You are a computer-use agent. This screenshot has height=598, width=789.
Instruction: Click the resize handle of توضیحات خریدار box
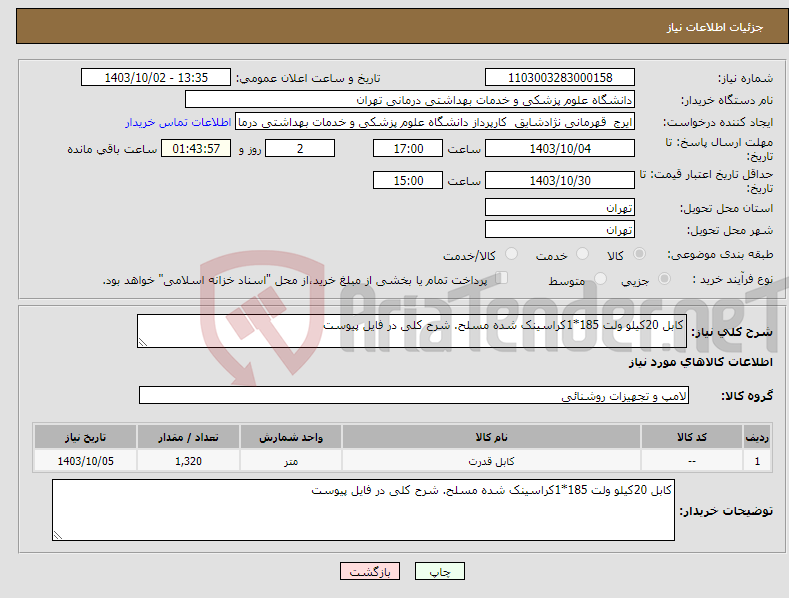(x=58, y=536)
